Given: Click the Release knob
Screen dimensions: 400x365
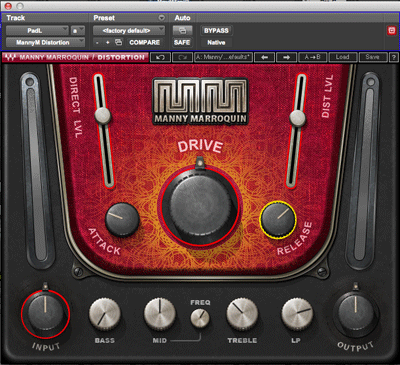Looking at the screenshot, I should click(278, 219).
